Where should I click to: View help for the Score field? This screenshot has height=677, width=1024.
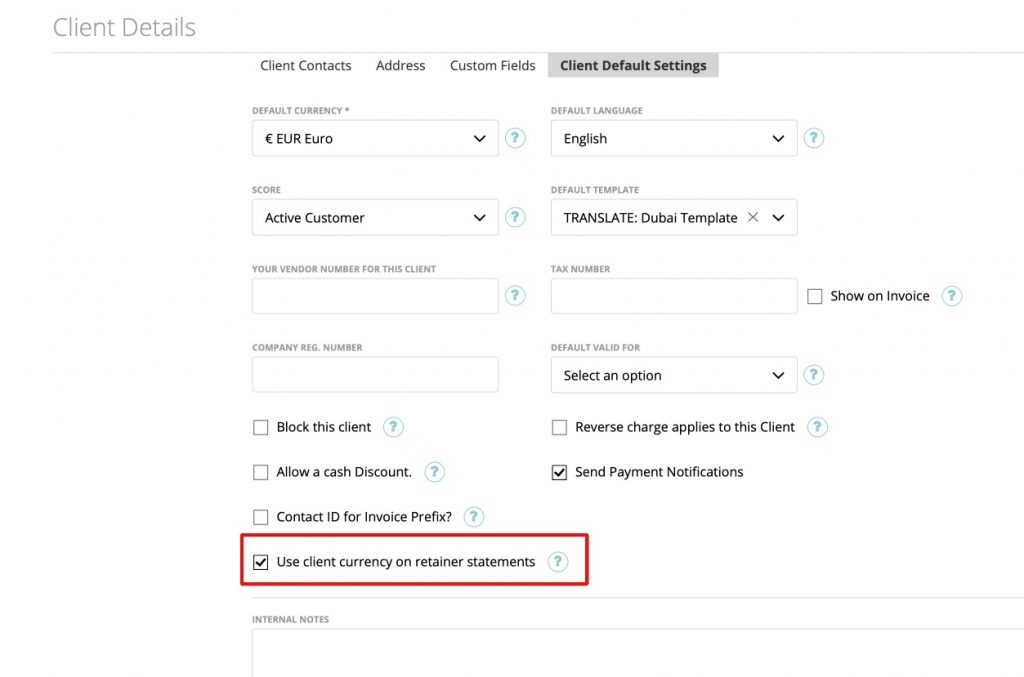[x=515, y=217]
